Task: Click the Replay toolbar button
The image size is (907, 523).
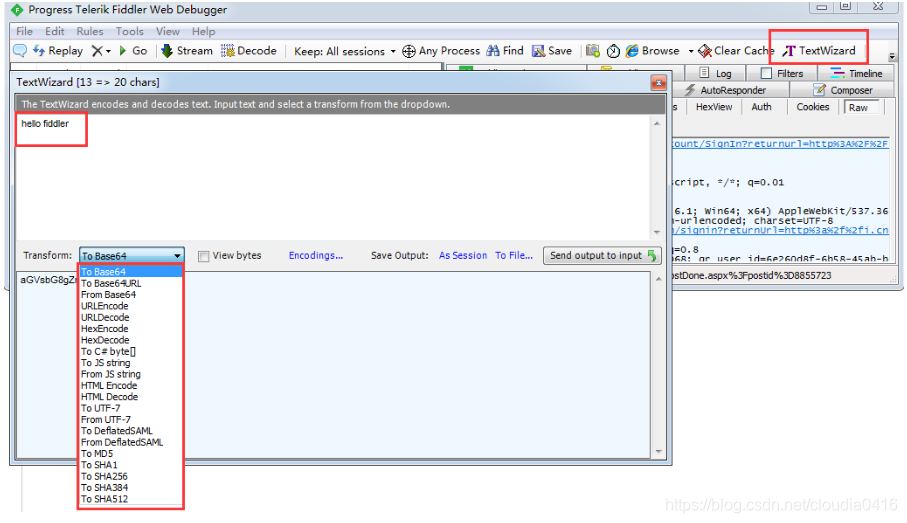Action: (x=58, y=51)
